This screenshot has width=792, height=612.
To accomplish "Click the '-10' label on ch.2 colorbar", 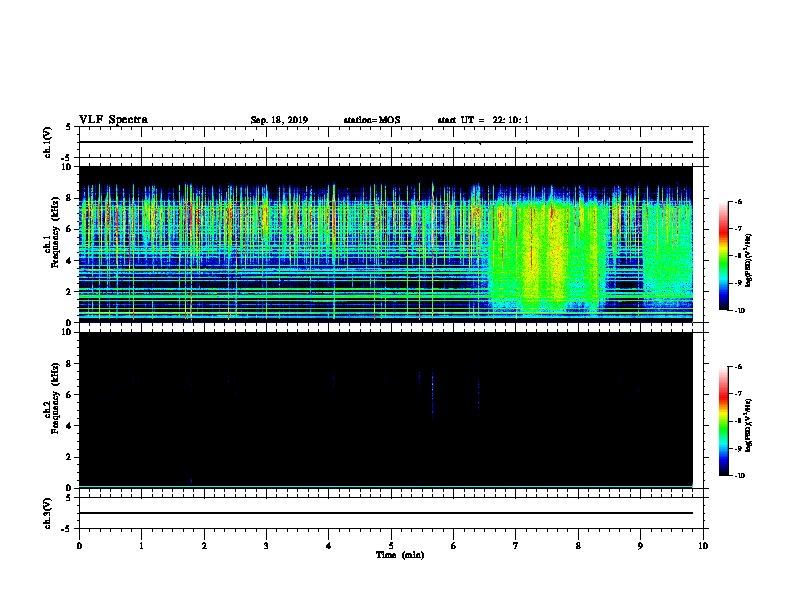I will (738, 476).
